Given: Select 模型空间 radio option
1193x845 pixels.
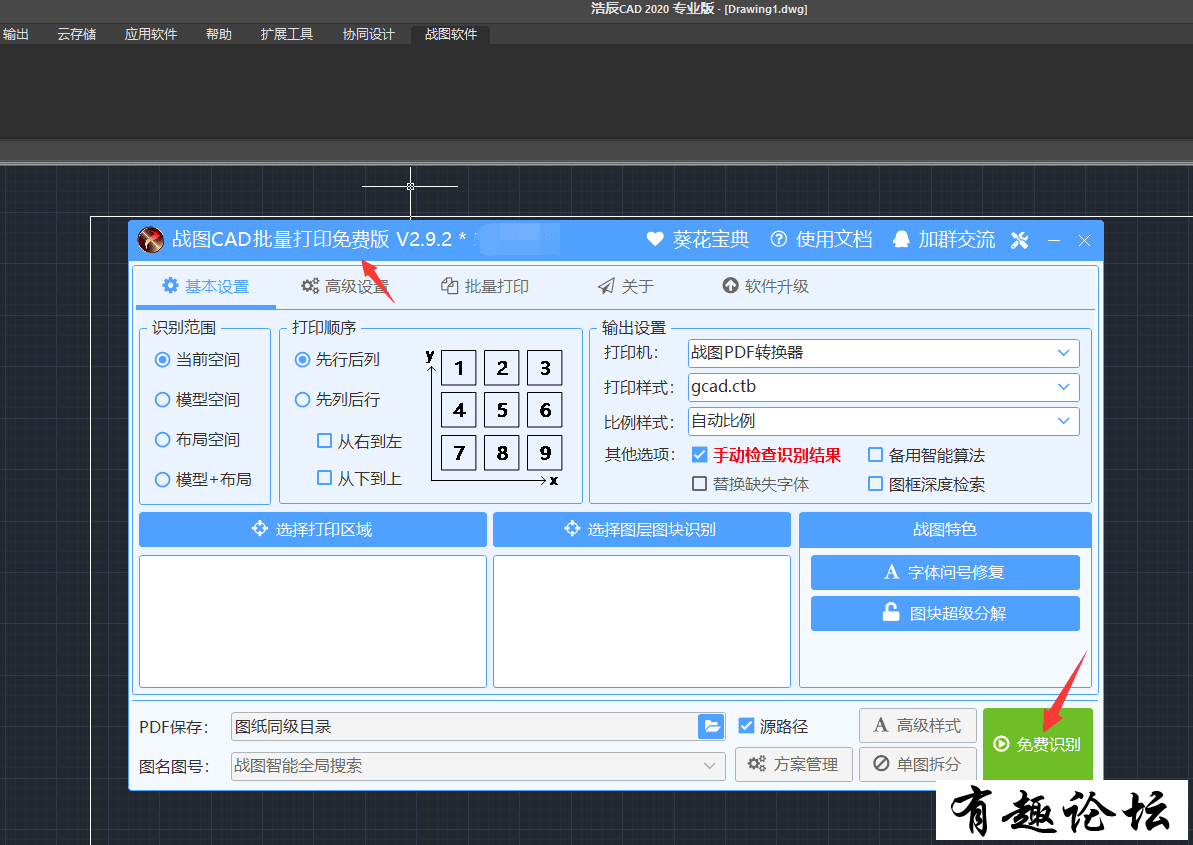Looking at the screenshot, I should tap(197, 399).
